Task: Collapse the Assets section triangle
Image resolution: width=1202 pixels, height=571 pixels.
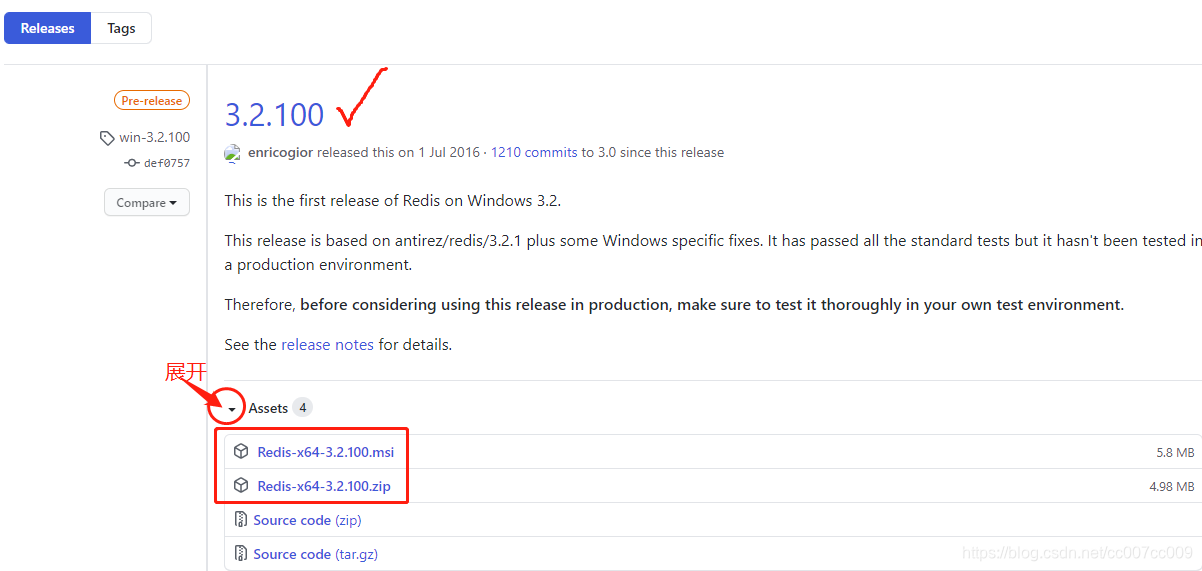Action: 231,409
